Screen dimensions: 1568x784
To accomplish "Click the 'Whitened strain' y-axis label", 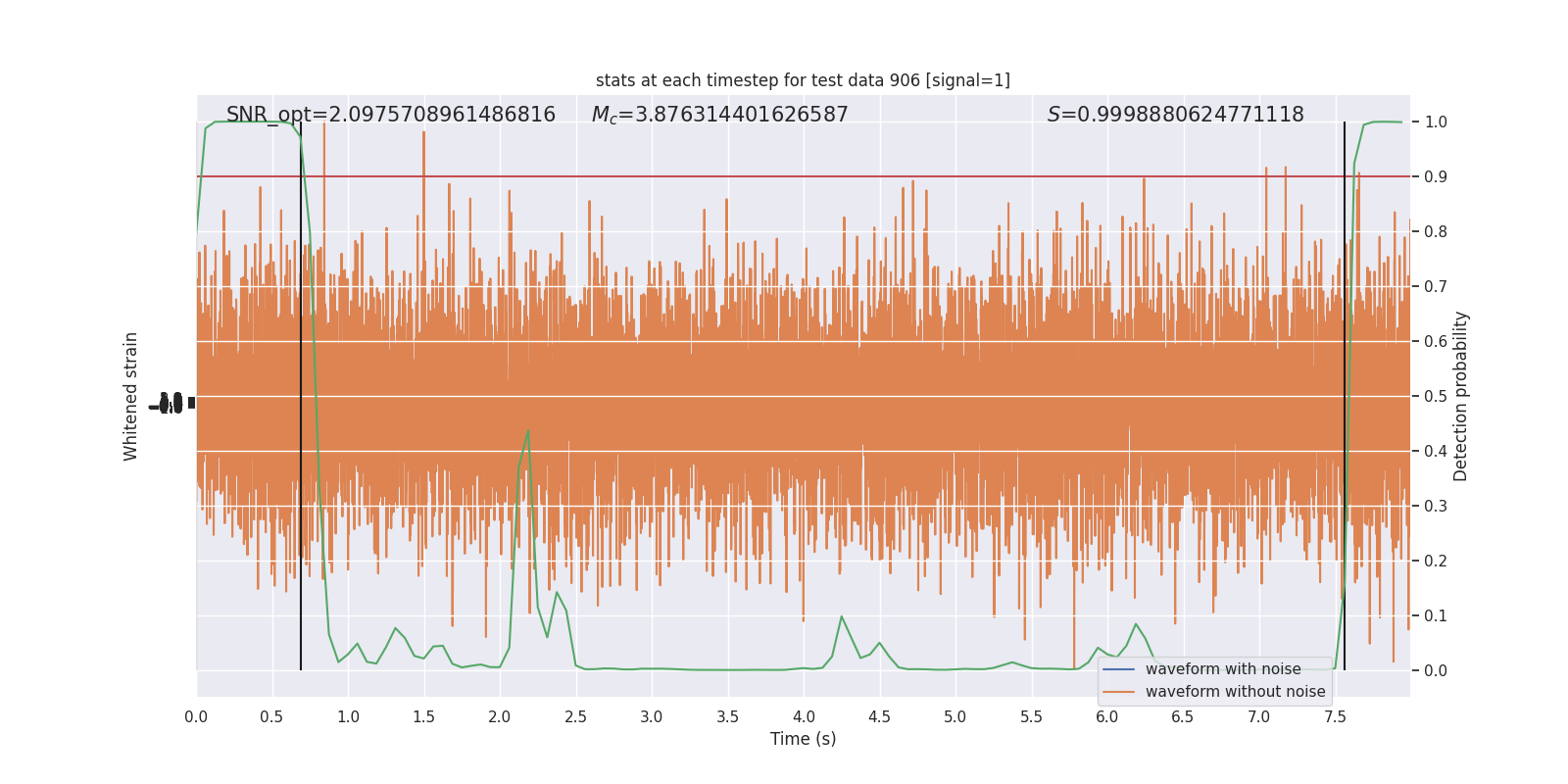I will (x=131, y=396).
